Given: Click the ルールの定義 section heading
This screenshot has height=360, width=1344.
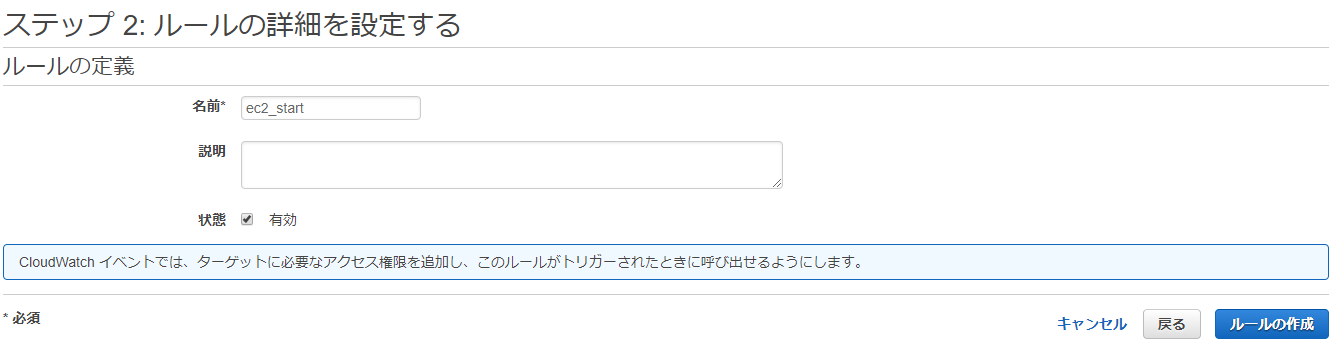Looking at the screenshot, I should 69,67.
